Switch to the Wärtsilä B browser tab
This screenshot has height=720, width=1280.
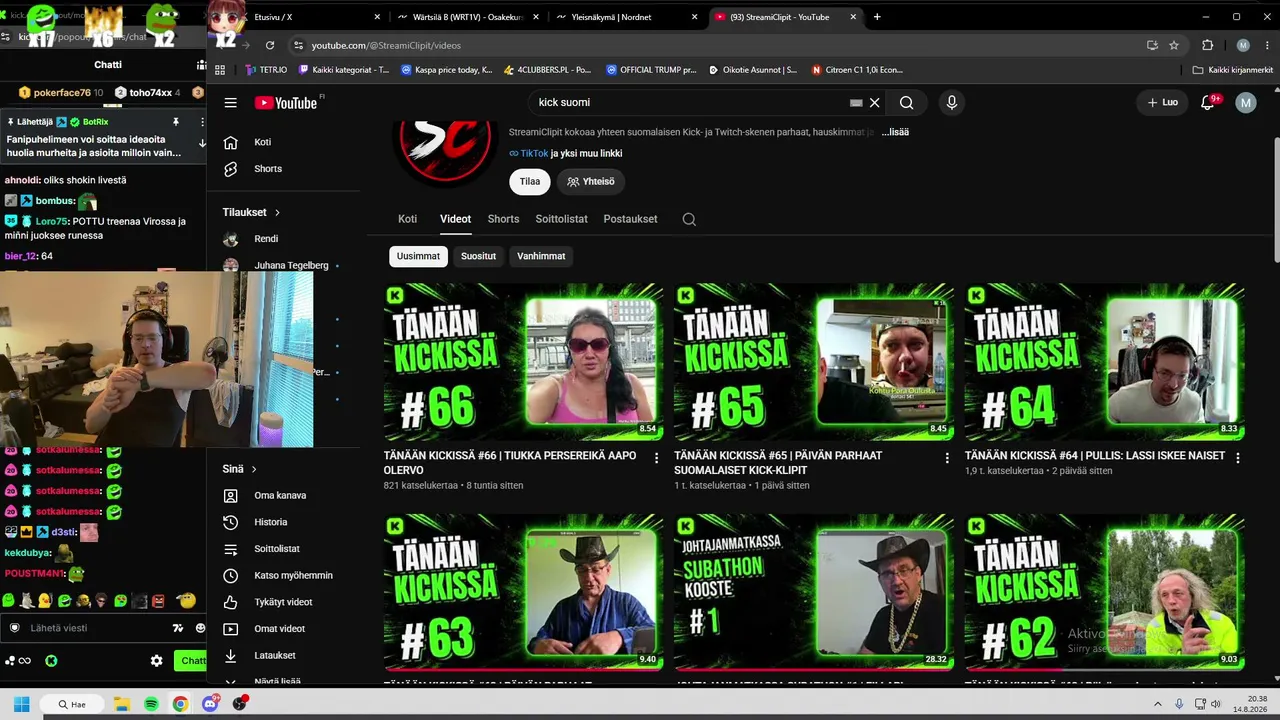pos(468,17)
